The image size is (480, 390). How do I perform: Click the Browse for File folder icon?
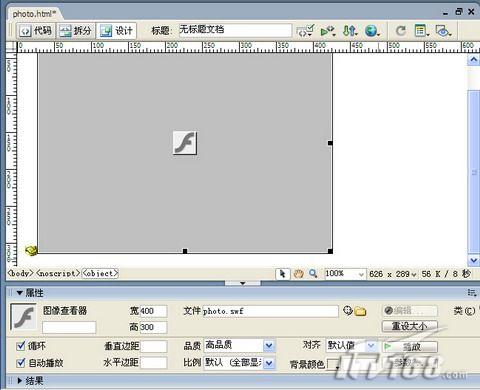360,311
